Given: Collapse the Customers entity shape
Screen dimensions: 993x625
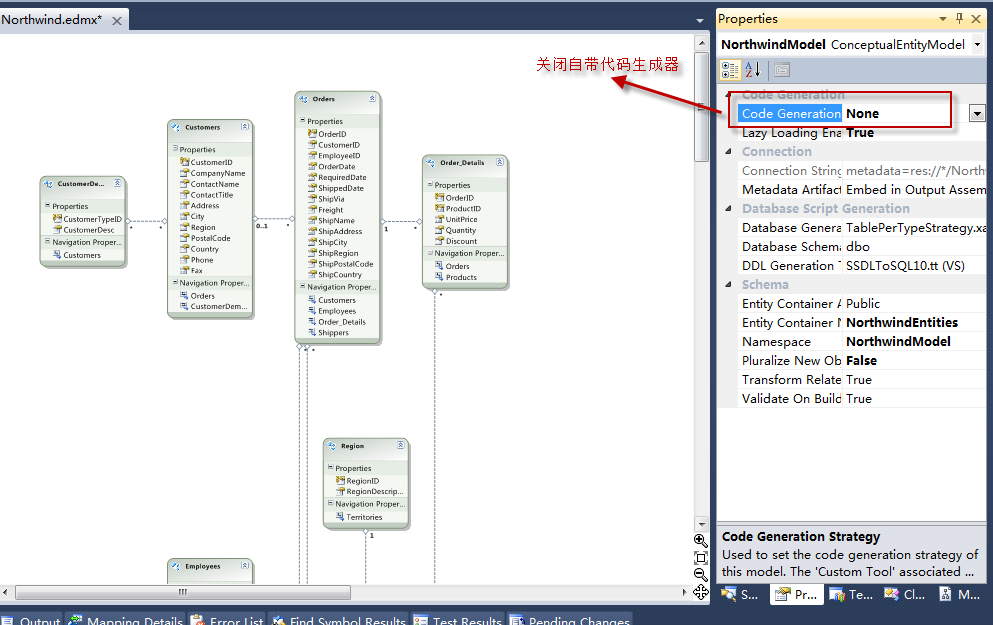Looking at the screenshot, I should pyautogui.click(x=244, y=127).
